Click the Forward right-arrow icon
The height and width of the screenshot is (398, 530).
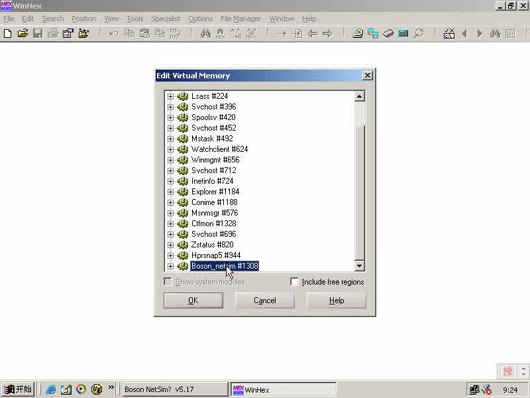328,33
